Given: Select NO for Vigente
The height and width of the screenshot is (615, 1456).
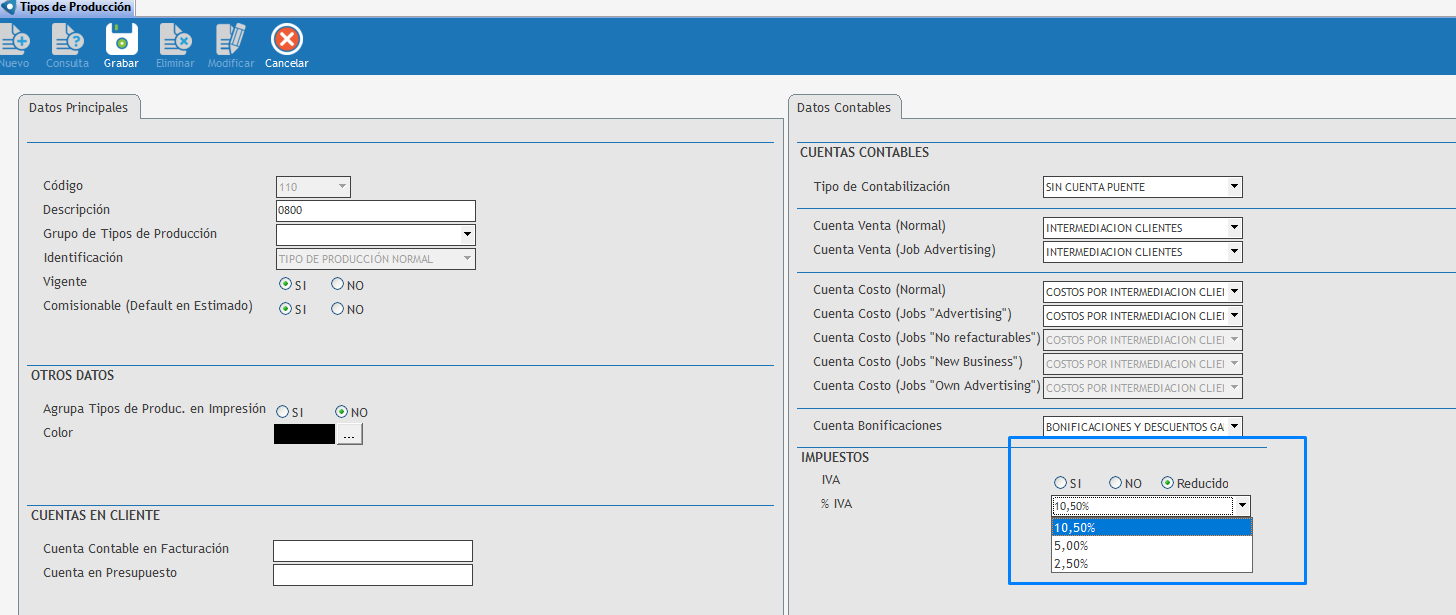Looking at the screenshot, I should point(338,285).
